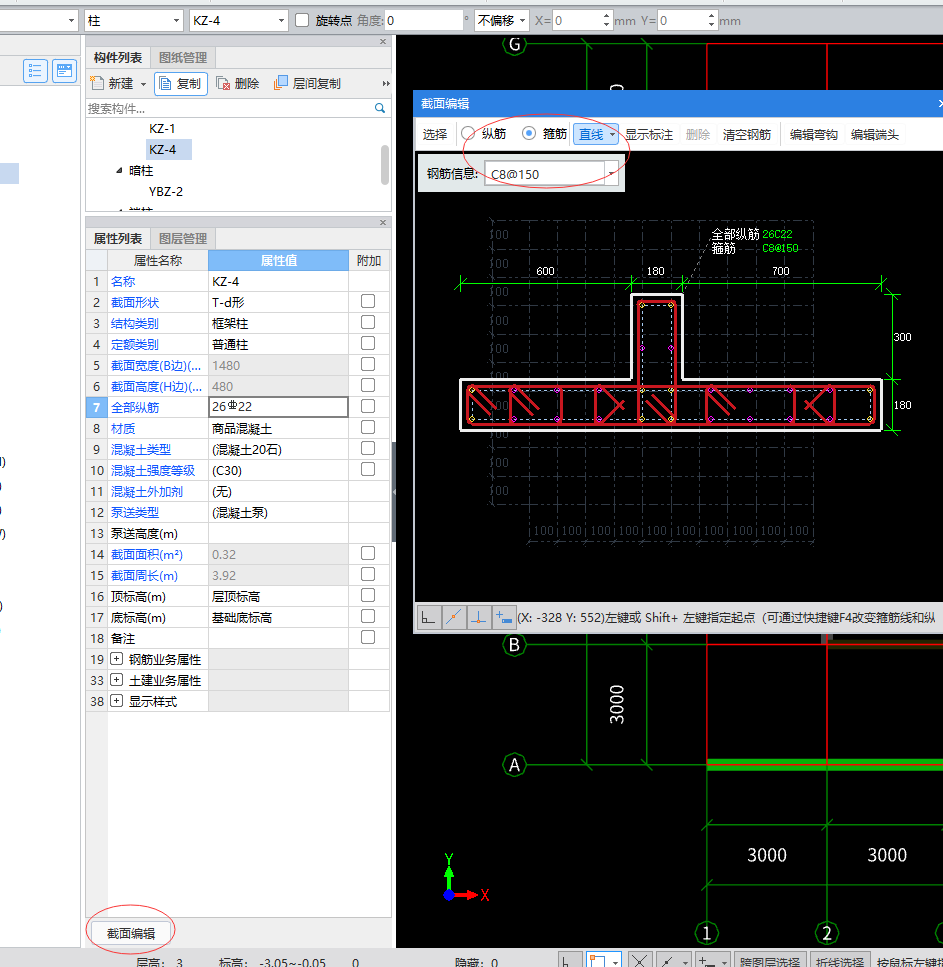Click the 搜索构件 search field
The image size is (943, 967).
[x=229, y=109]
